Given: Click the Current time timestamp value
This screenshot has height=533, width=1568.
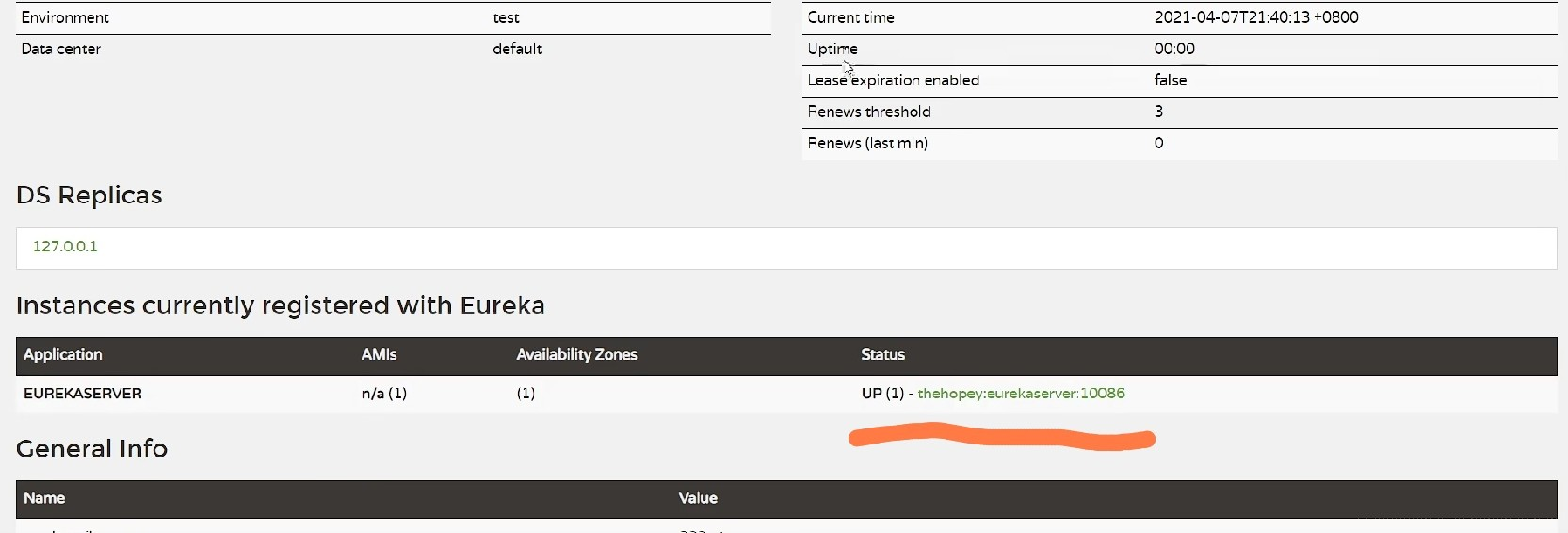Looking at the screenshot, I should point(1255,17).
